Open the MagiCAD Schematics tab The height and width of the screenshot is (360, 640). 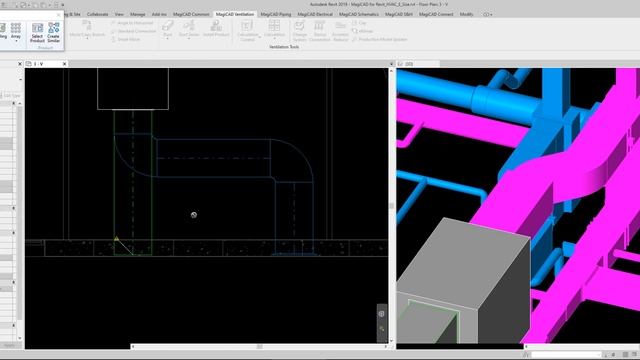pos(359,14)
